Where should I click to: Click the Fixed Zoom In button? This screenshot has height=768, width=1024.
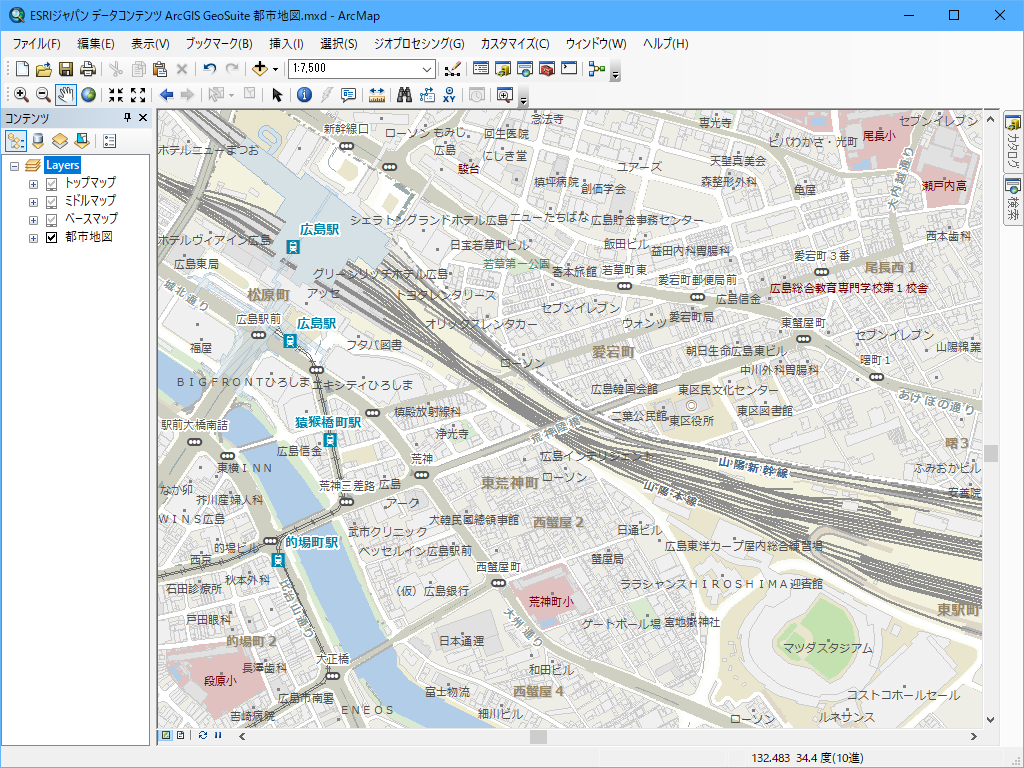116,95
